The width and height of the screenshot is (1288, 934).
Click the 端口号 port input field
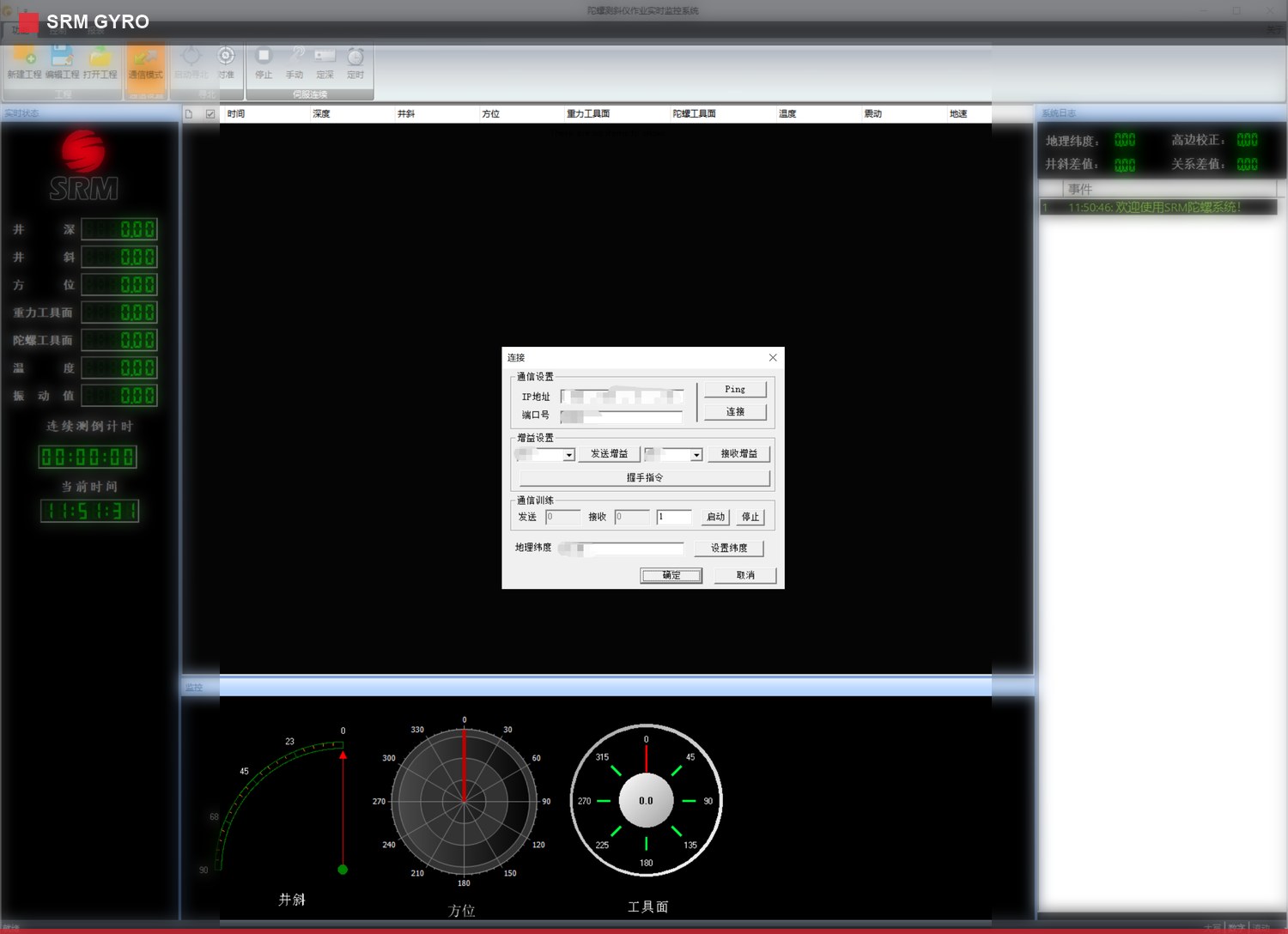click(621, 416)
